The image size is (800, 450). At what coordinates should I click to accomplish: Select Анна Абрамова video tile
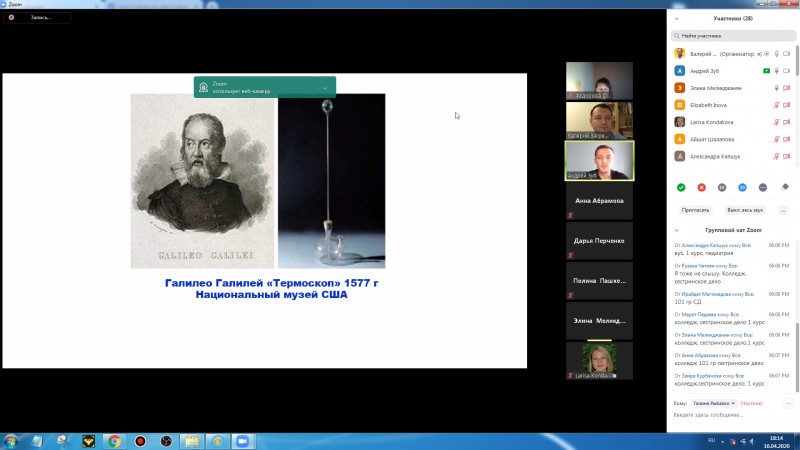pyautogui.click(x=599, y=201)
